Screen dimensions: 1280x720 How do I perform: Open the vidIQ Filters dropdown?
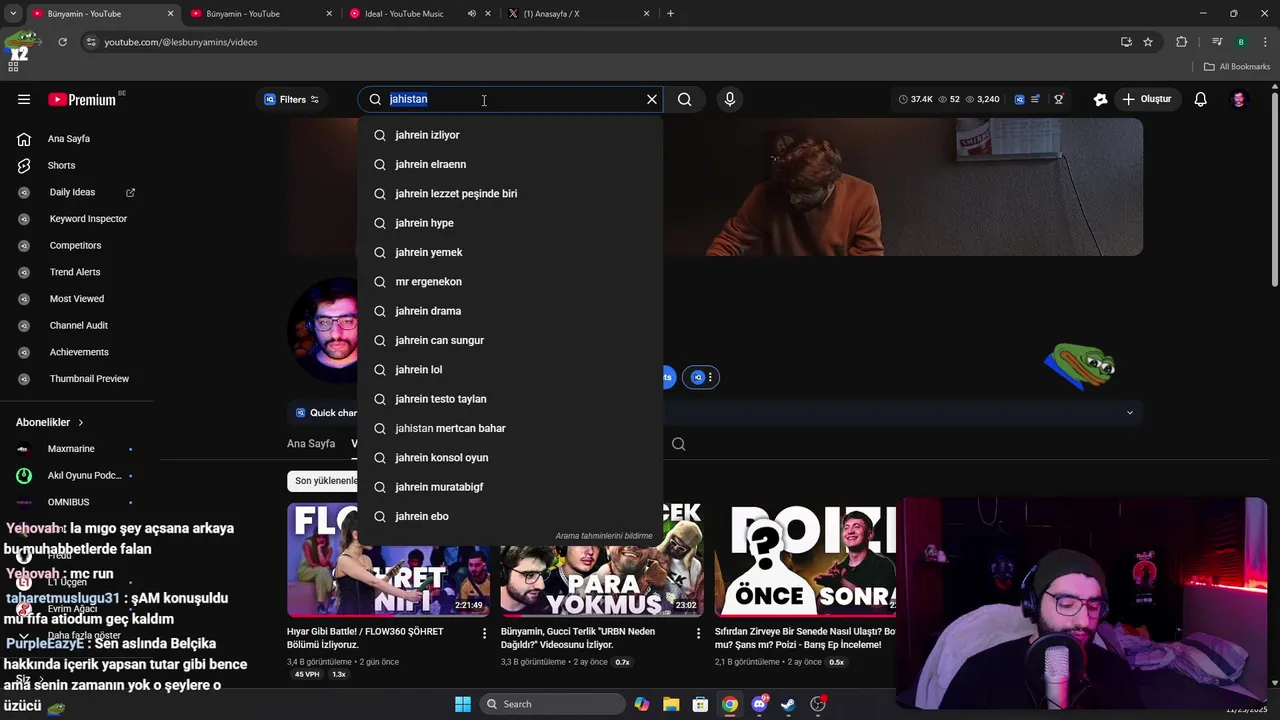coord(291,99)
